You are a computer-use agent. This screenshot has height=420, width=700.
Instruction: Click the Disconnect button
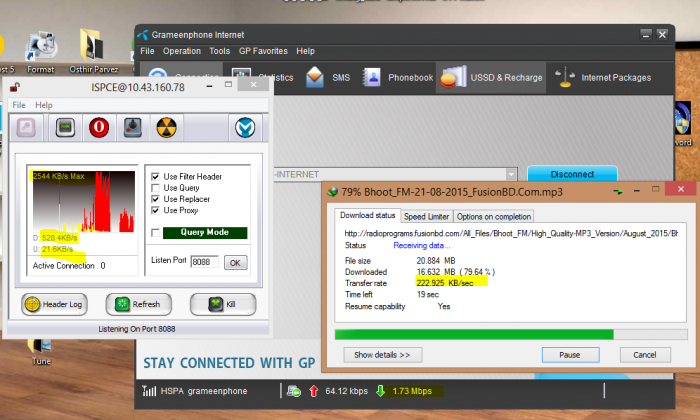572,174
